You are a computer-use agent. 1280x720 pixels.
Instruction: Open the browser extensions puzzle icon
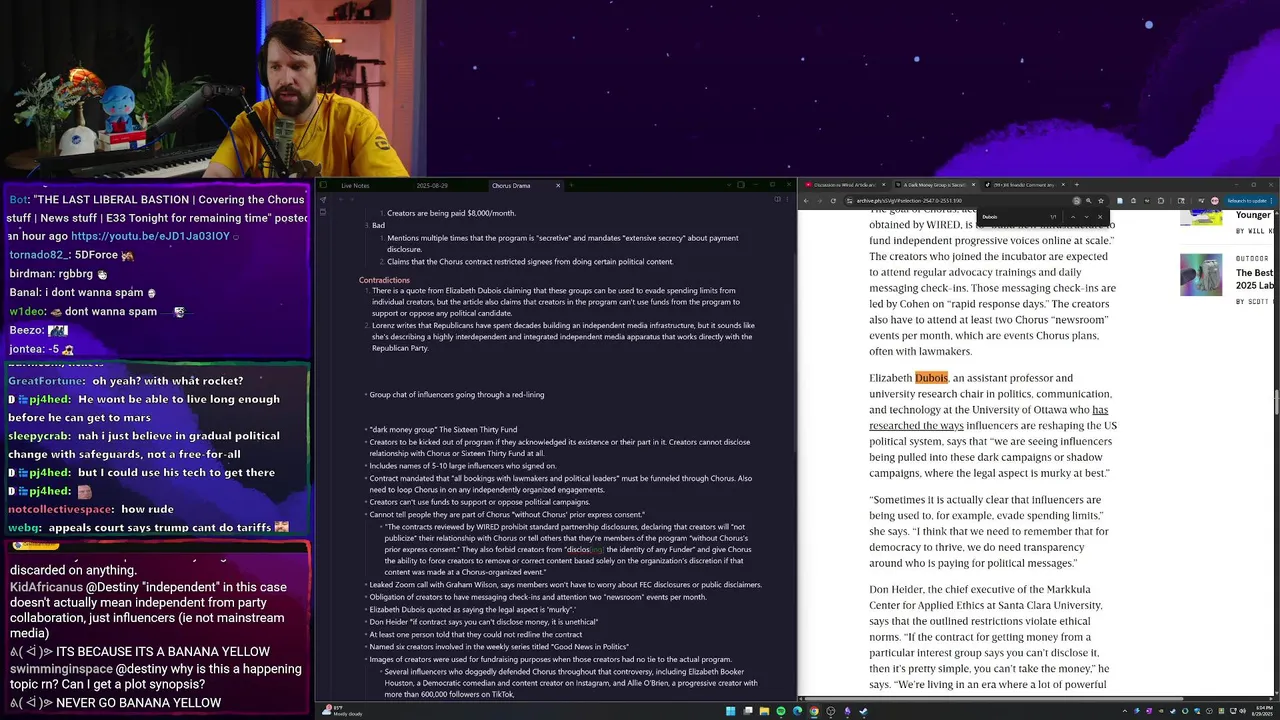pyautogui.click(x=1161, y=201)
